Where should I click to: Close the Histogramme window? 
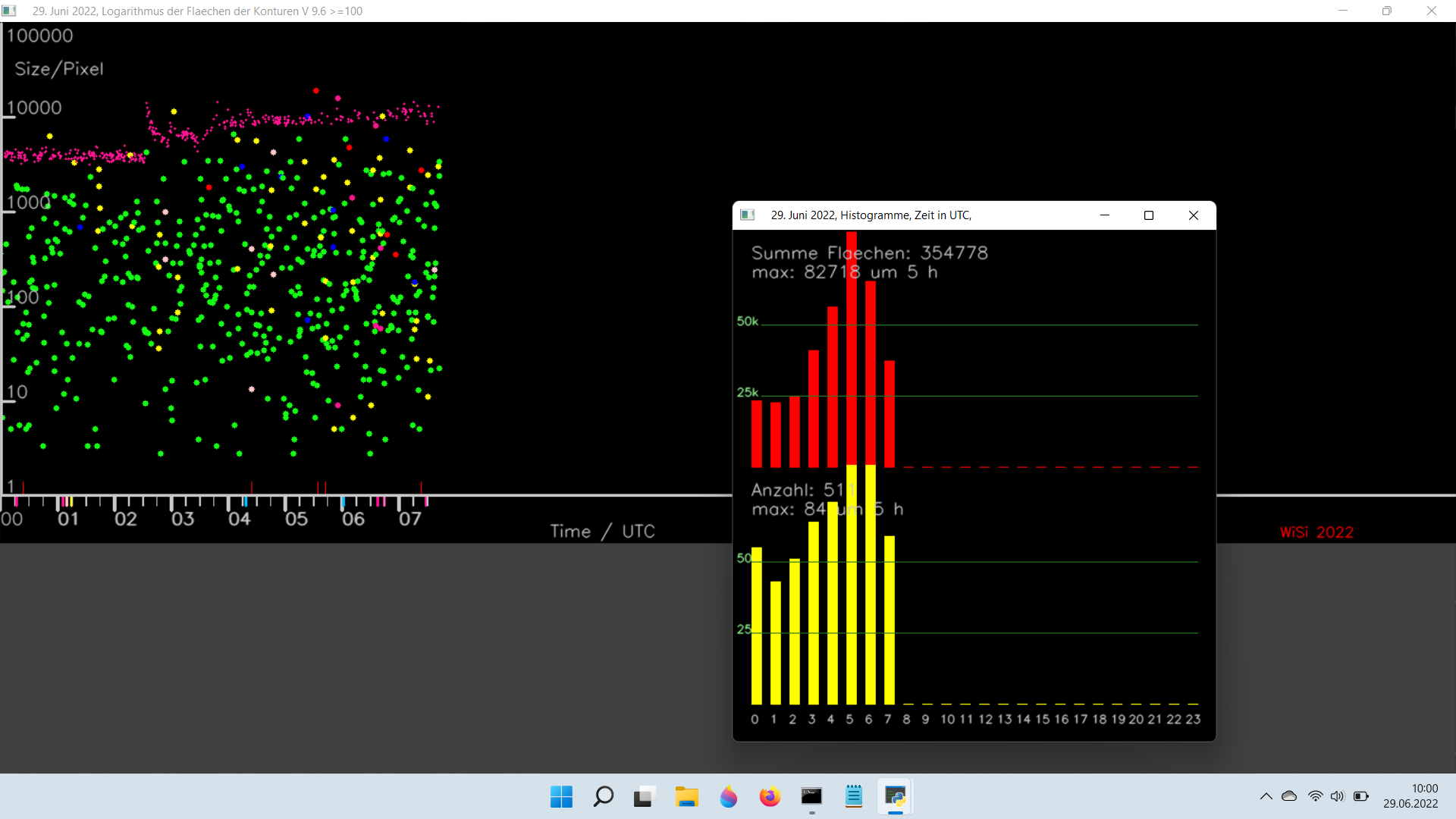pyautogui.click(x=1194, y=215)
